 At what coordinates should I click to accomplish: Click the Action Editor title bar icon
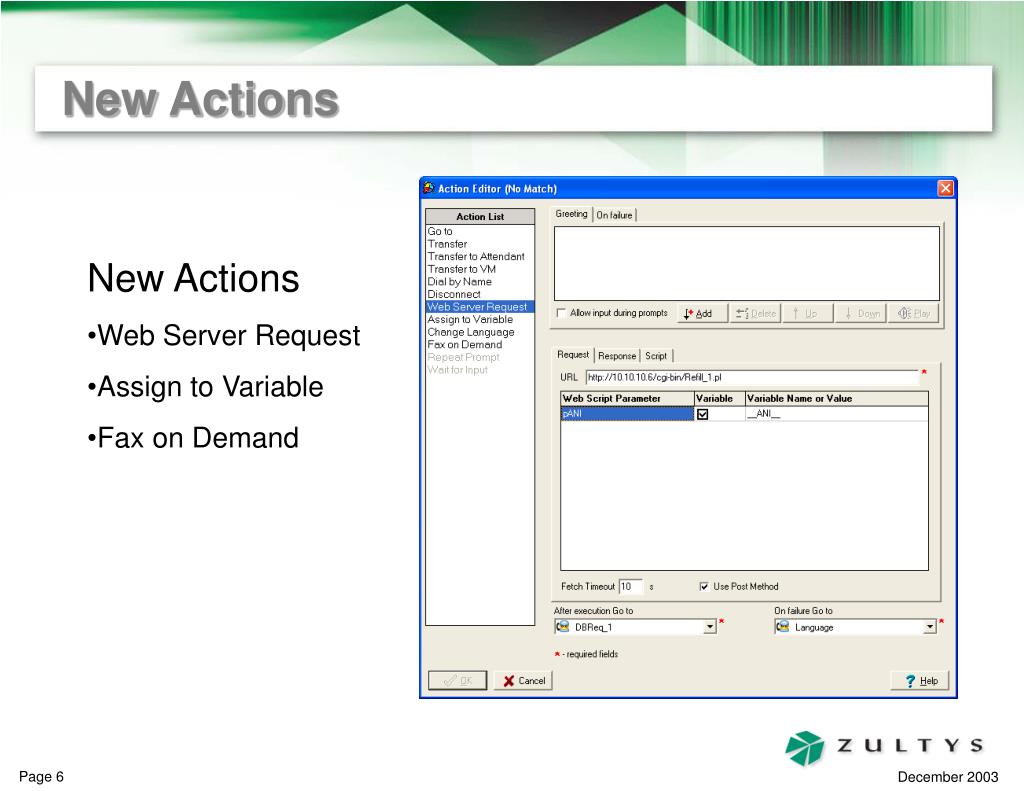coord(428,188)
